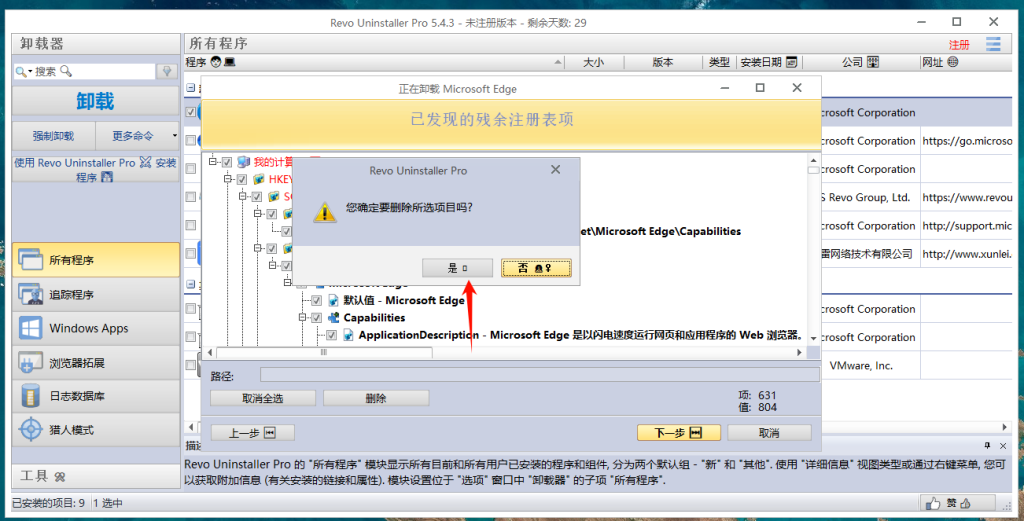1024x521 pixels.
Task: Close the description panel with its X icon
Action: pyautogui.click(x=1003, y=445)
